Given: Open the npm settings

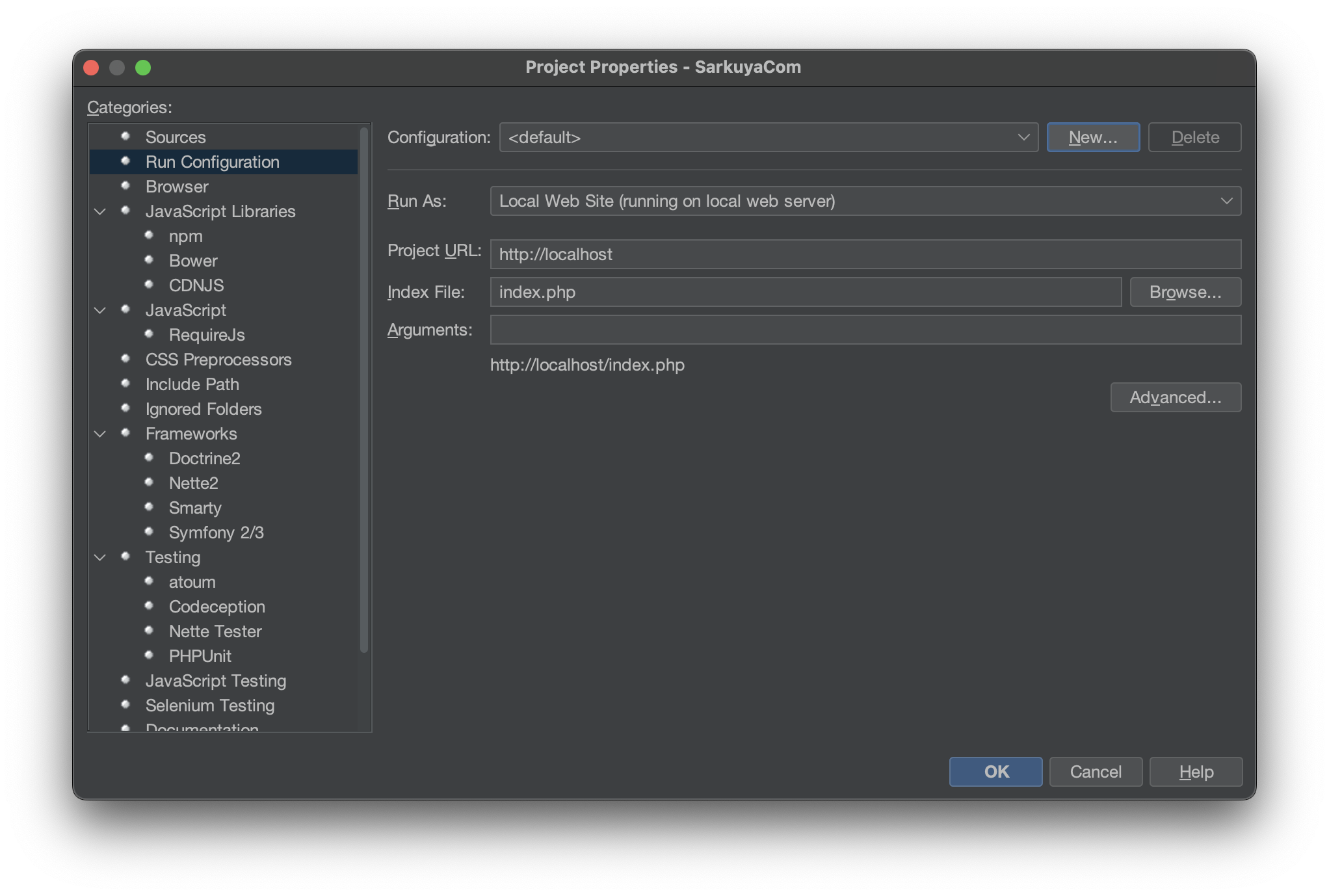Looking at the screenshot, I should (x=186, y=236).
